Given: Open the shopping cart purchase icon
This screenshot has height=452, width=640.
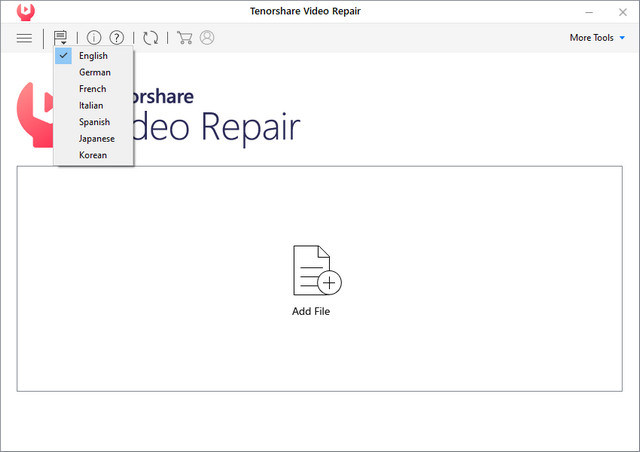Looking at the screenshot, I should click(x=184, y=38).
